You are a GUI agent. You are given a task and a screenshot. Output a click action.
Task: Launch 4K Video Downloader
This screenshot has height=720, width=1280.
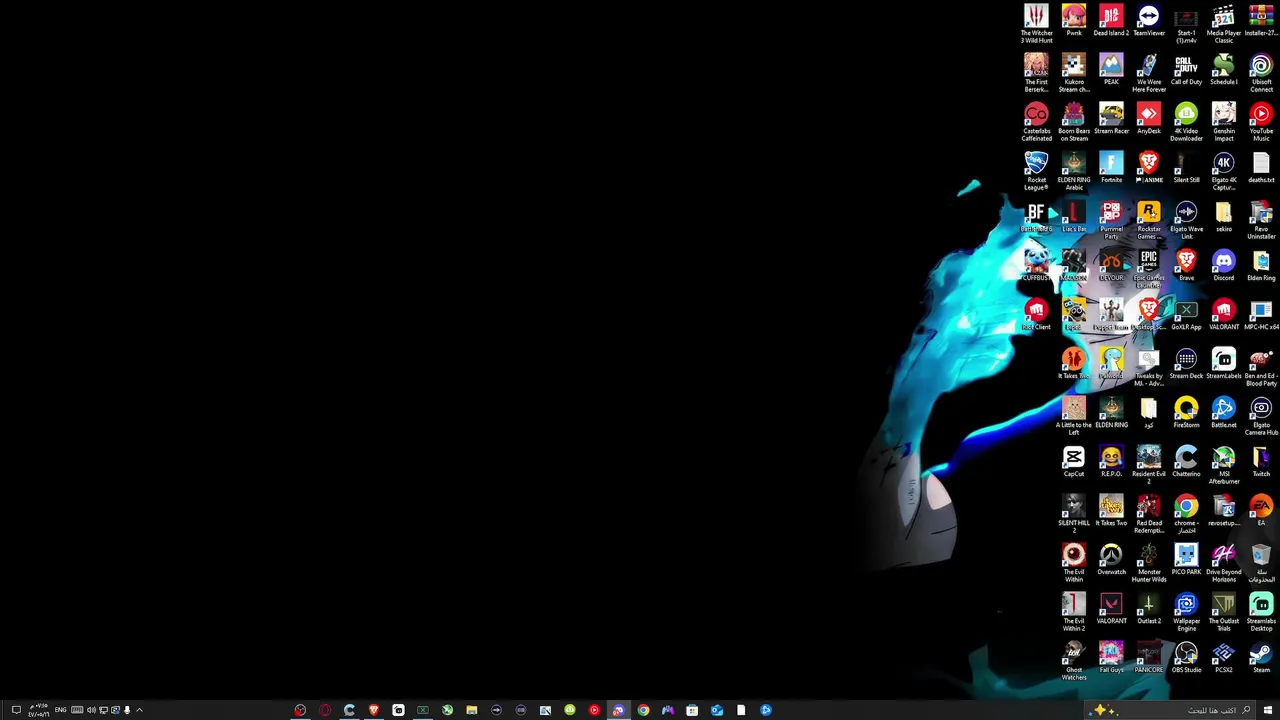pyautogui.click(x=1186, y=121)
